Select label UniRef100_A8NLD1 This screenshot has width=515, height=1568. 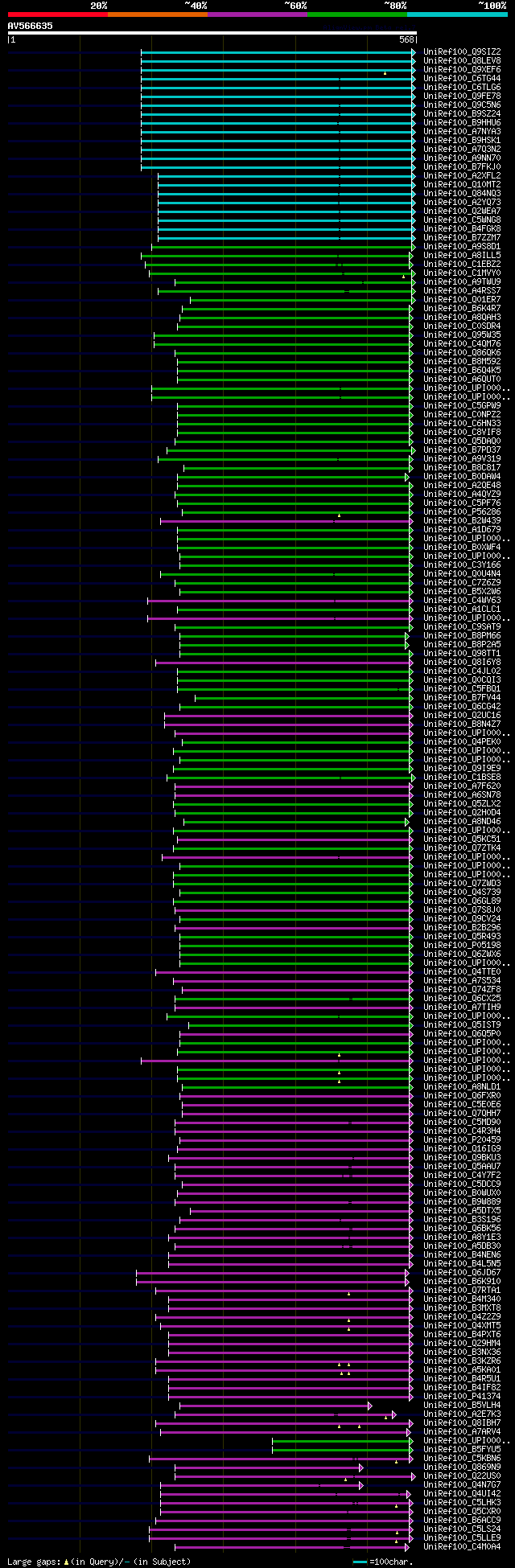462,1087
